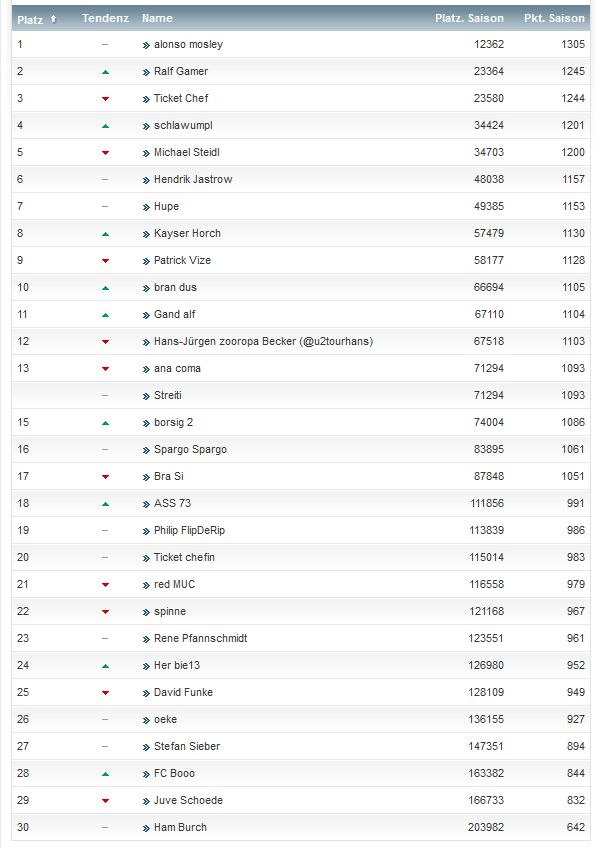Open Hendrik Jastrow's profile link
This screenshot has width=606, height=847.
tap(194, 180)
